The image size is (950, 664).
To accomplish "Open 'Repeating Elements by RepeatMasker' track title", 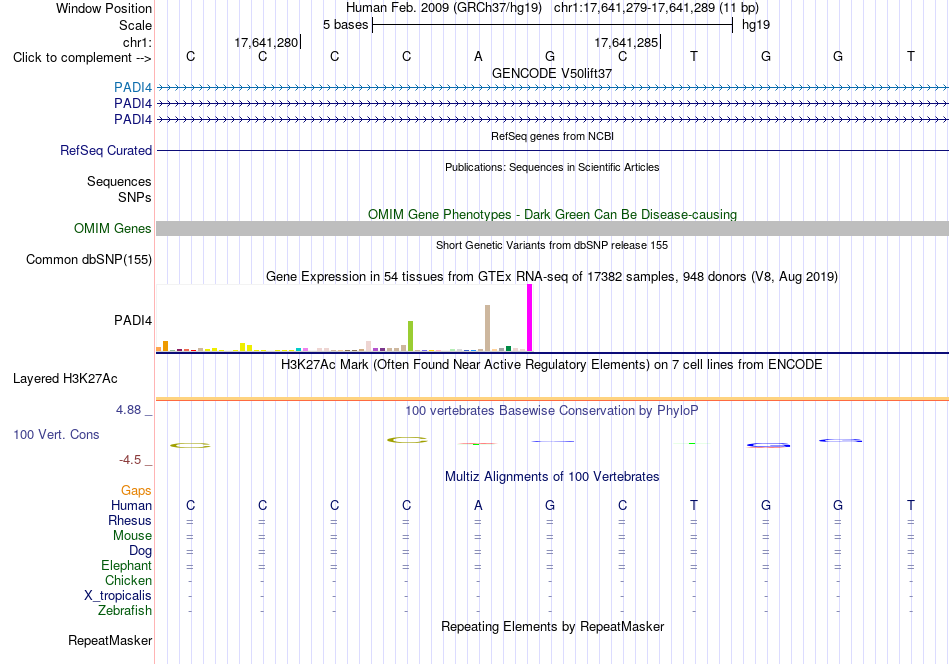I will (552, 626).
